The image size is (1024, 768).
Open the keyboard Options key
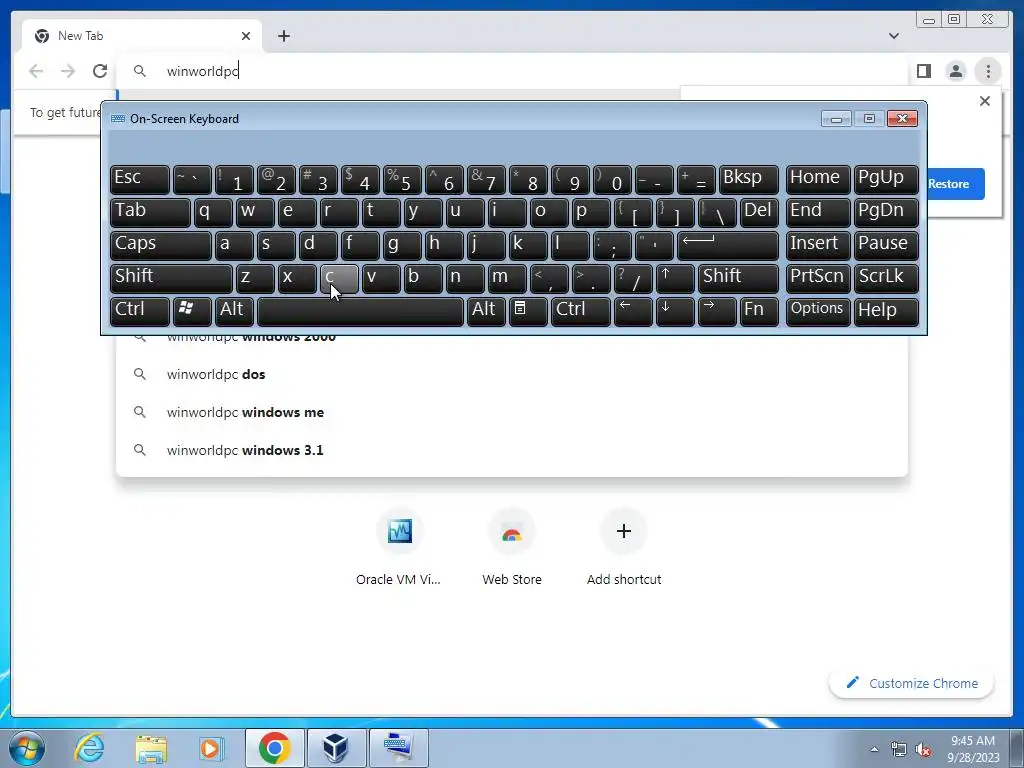pos(818,311)
